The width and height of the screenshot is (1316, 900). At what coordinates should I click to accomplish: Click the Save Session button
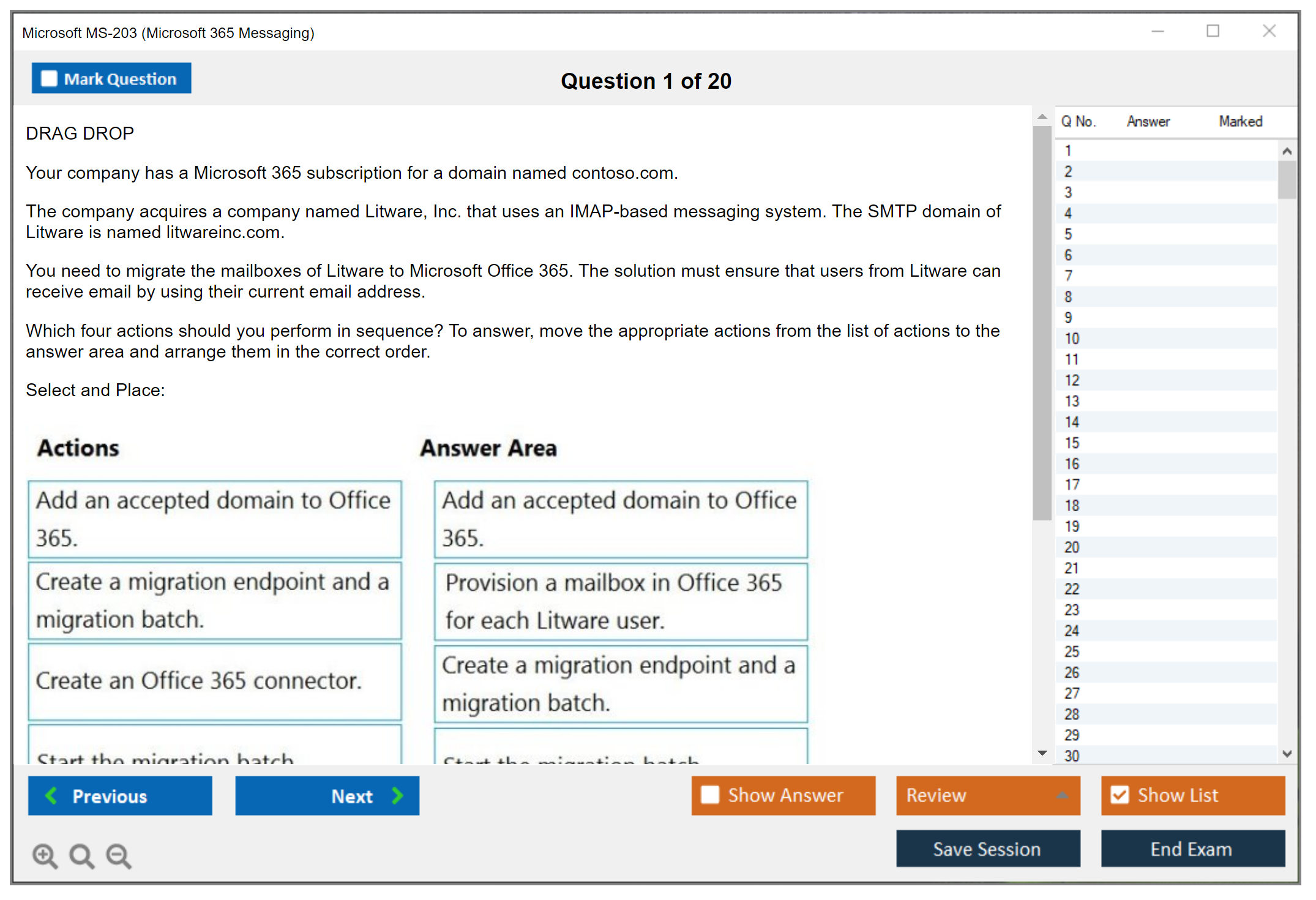pyautogui.click(x=987, y=849)
